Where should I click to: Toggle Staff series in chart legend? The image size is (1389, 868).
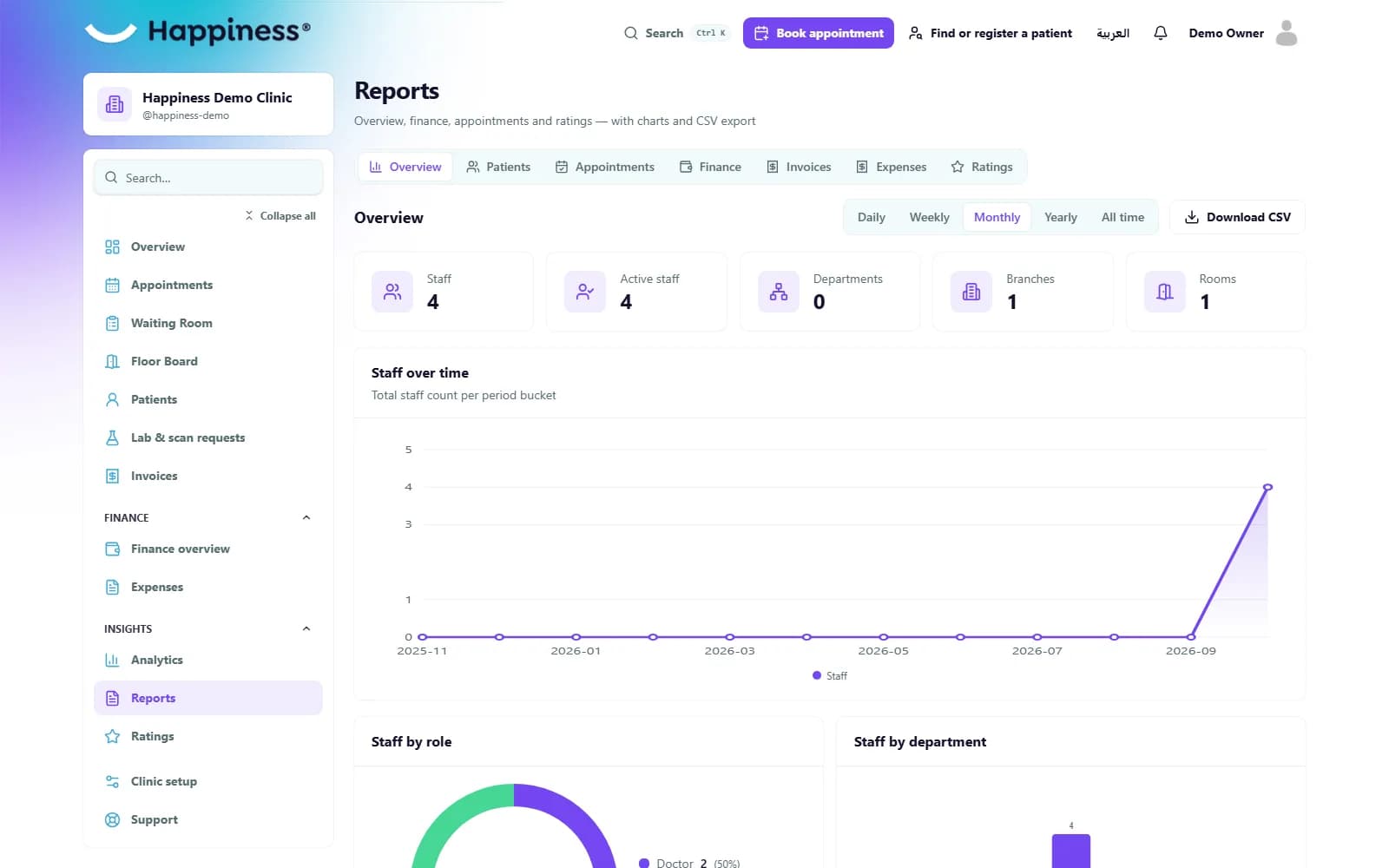pyautogui.click(x=829, y=675)
